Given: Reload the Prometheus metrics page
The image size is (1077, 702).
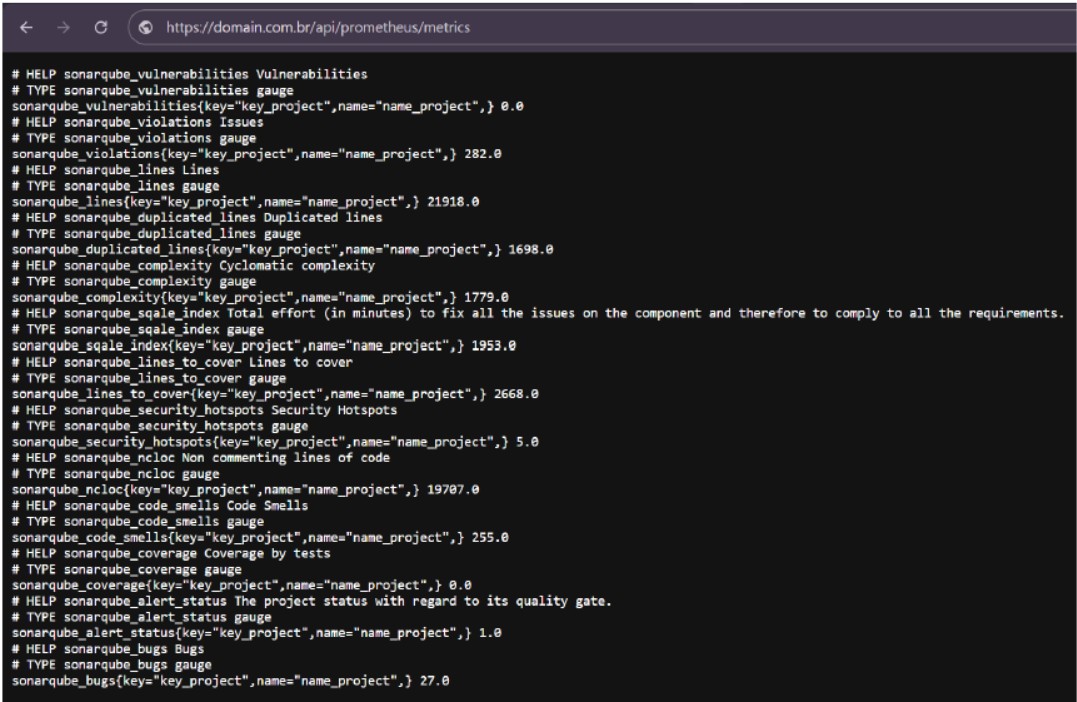Looking at the screenshot, I should pos(100,28).
